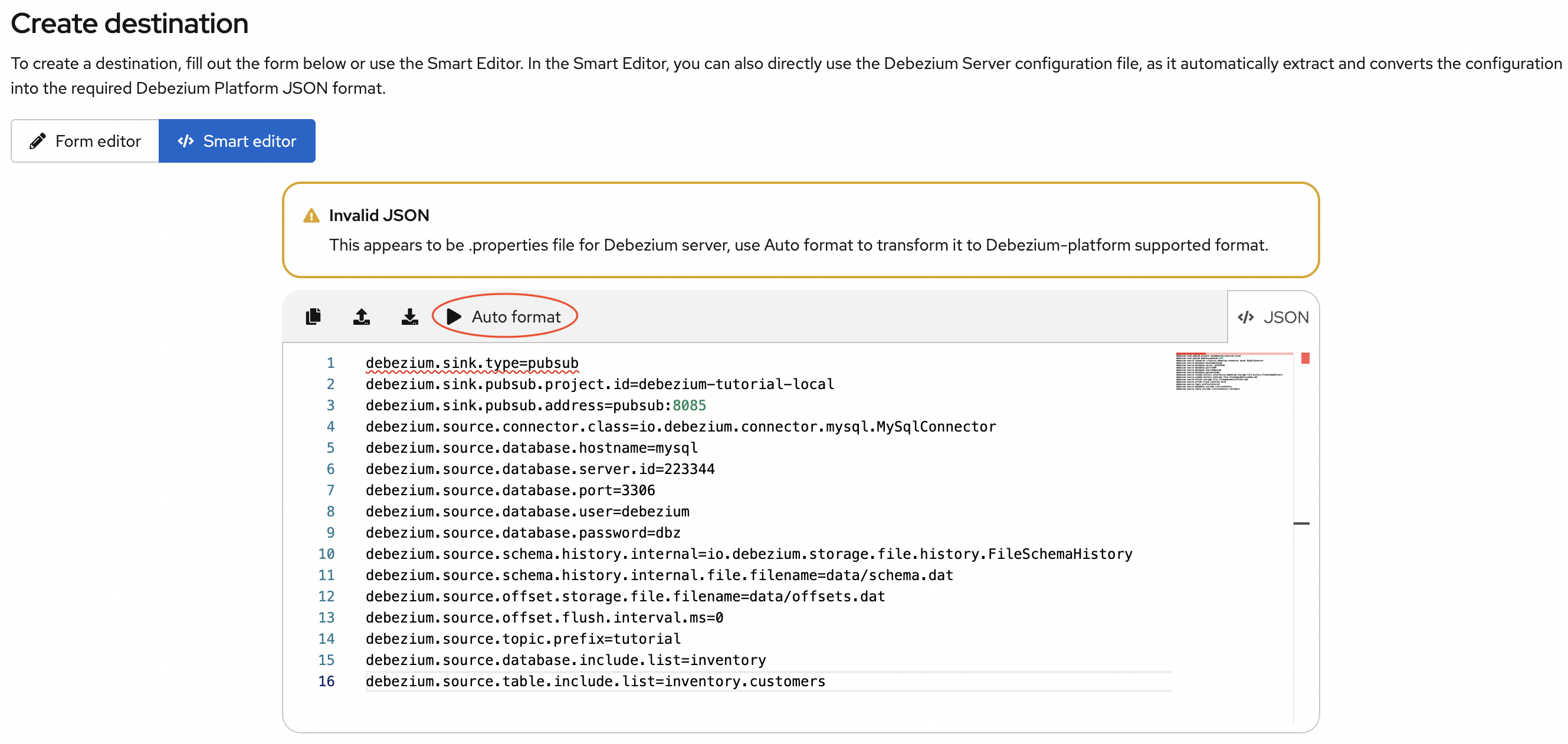Copy the editor contents using the copy icon

(313, 316)
